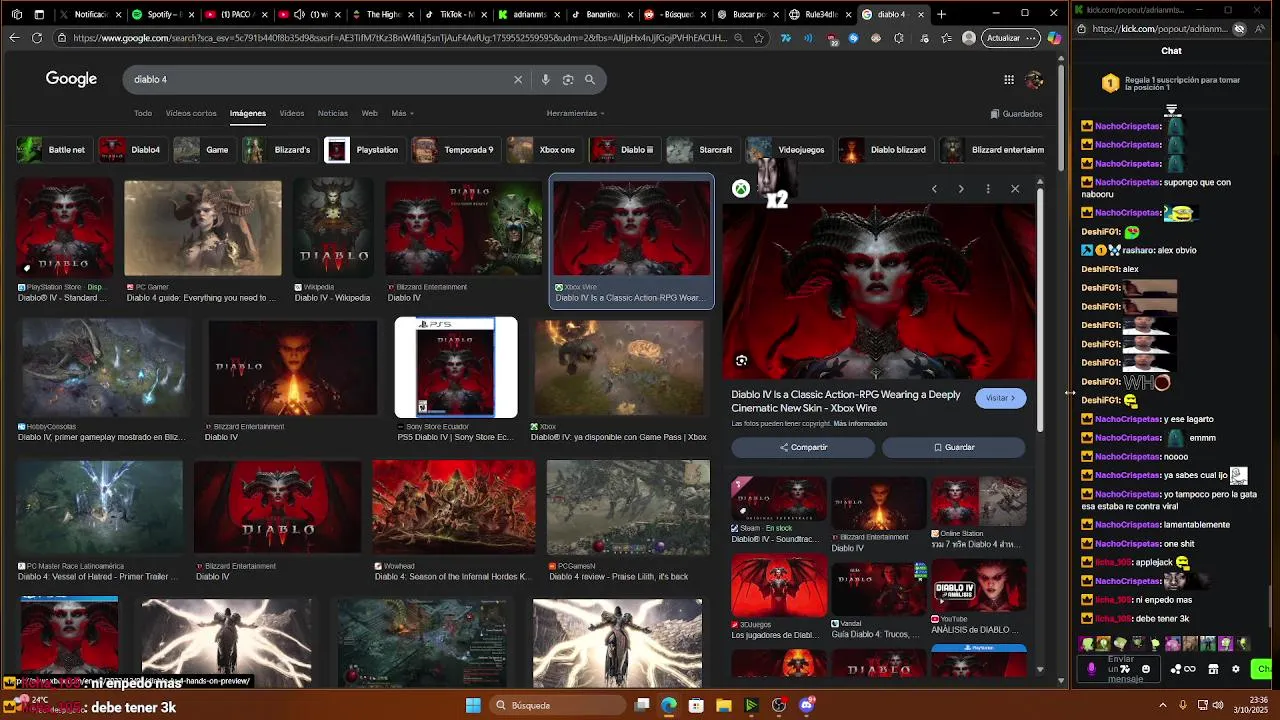
Task: Start voice search with microphone icon
Action: [545, 79]
